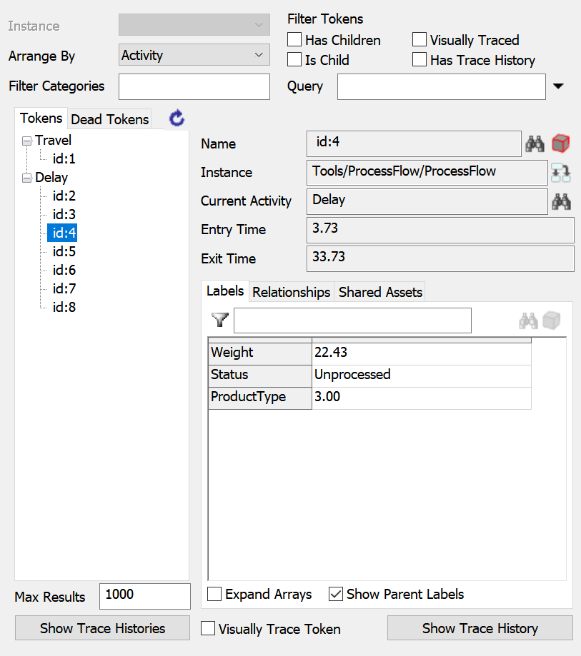
Task: Toggle the Visually Traced filter
Action: tap(419, 40)
